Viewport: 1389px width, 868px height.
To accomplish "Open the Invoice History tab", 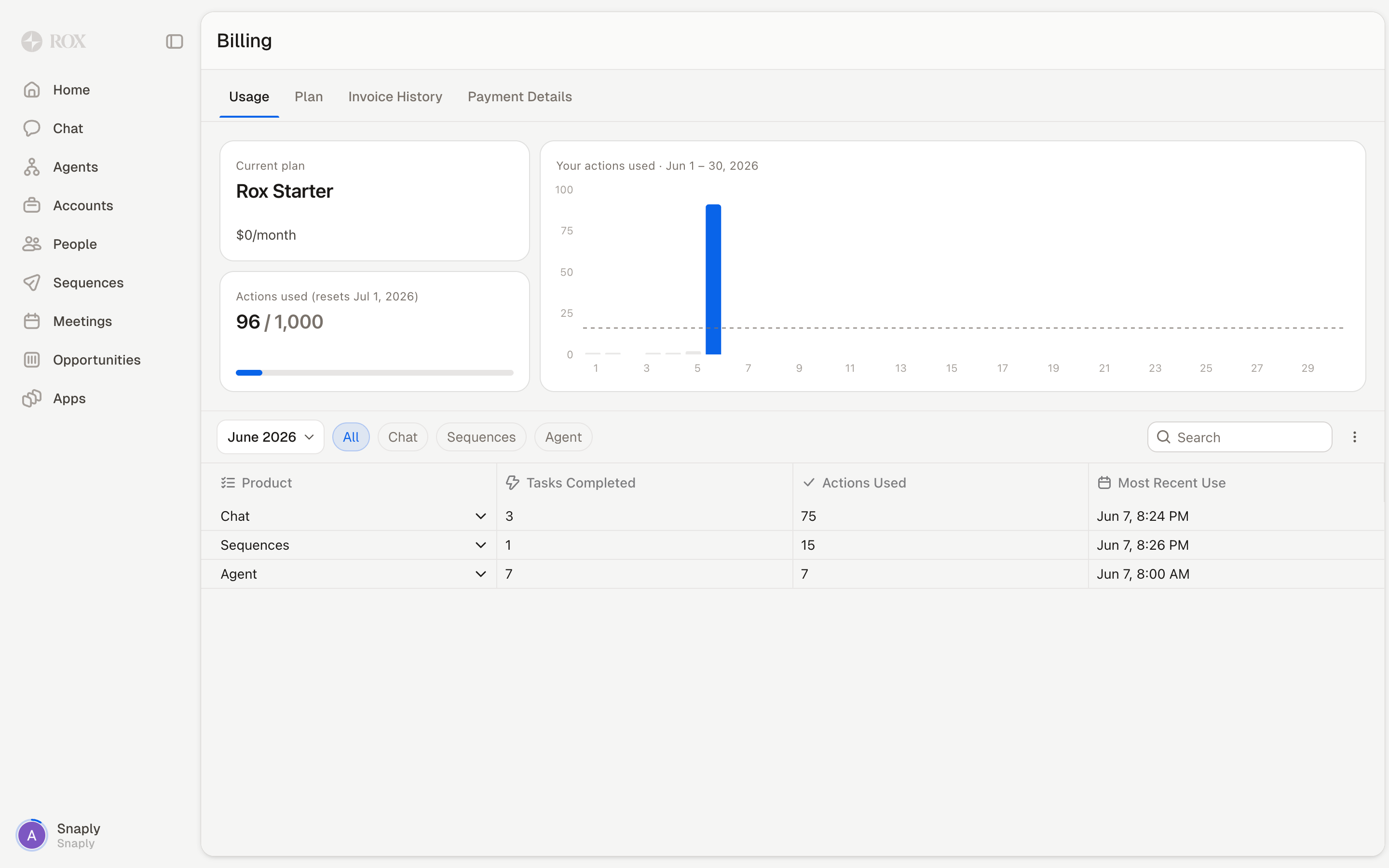I will pos(395,96).
